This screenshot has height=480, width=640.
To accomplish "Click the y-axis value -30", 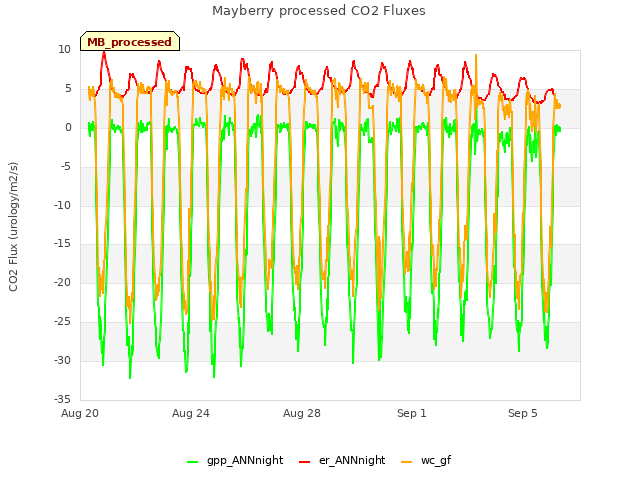I will pyautogui.click(x=62, y=360).
